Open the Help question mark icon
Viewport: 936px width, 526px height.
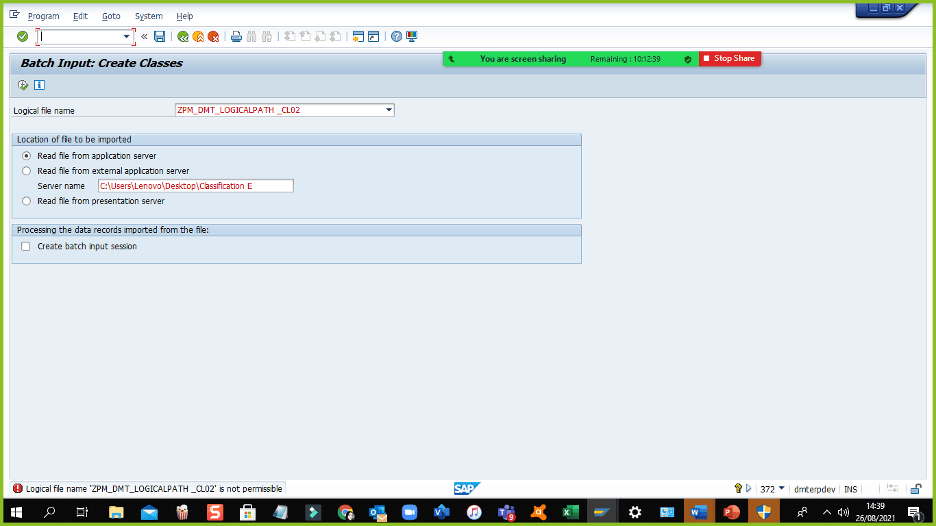[x=397, y=37]
